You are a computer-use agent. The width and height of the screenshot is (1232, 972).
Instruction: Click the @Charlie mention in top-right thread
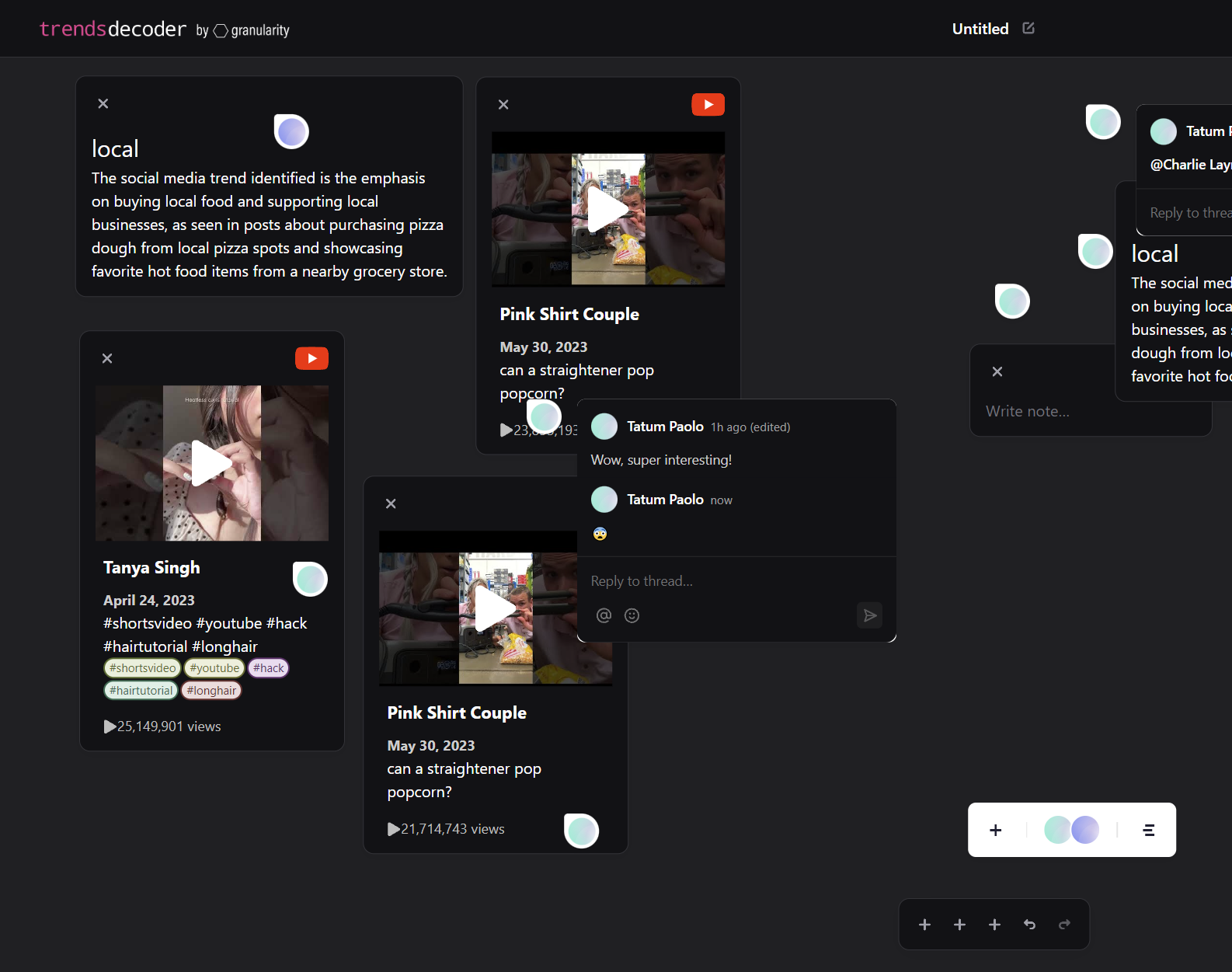click(1191, 165)
